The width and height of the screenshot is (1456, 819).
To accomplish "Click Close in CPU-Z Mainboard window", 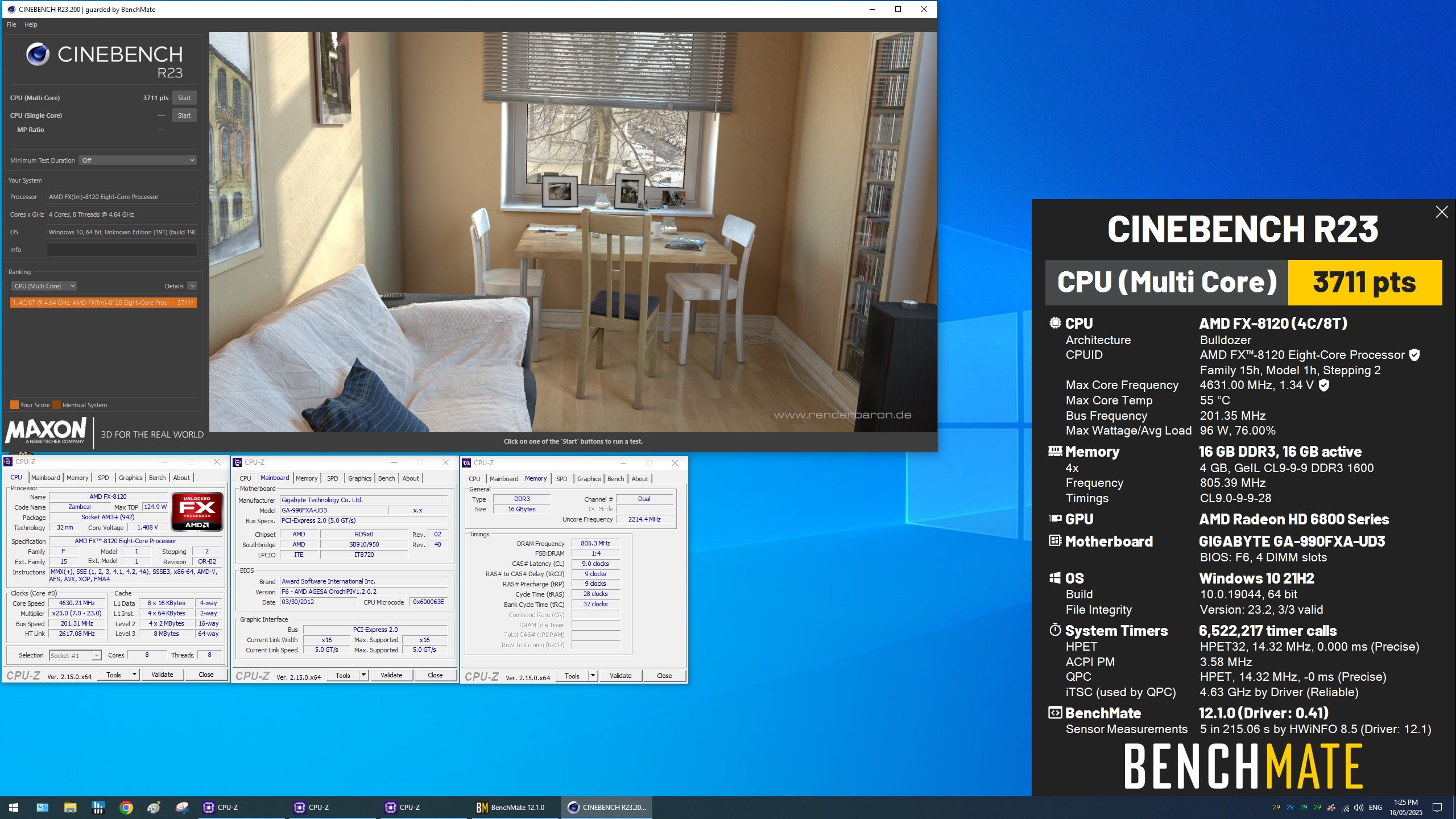I will point(435,675).
